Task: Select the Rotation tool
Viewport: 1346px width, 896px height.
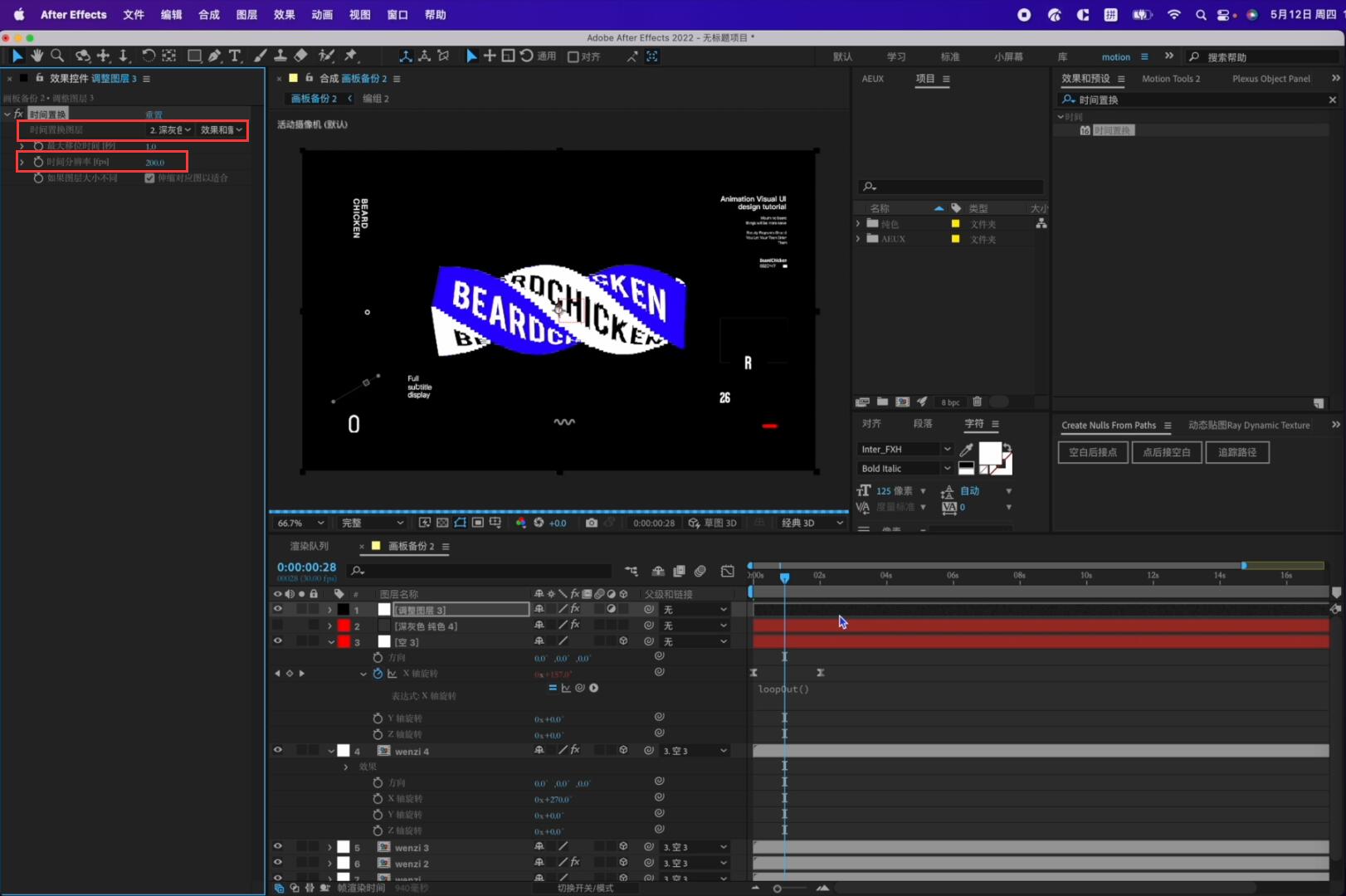Action: [148, 56]
